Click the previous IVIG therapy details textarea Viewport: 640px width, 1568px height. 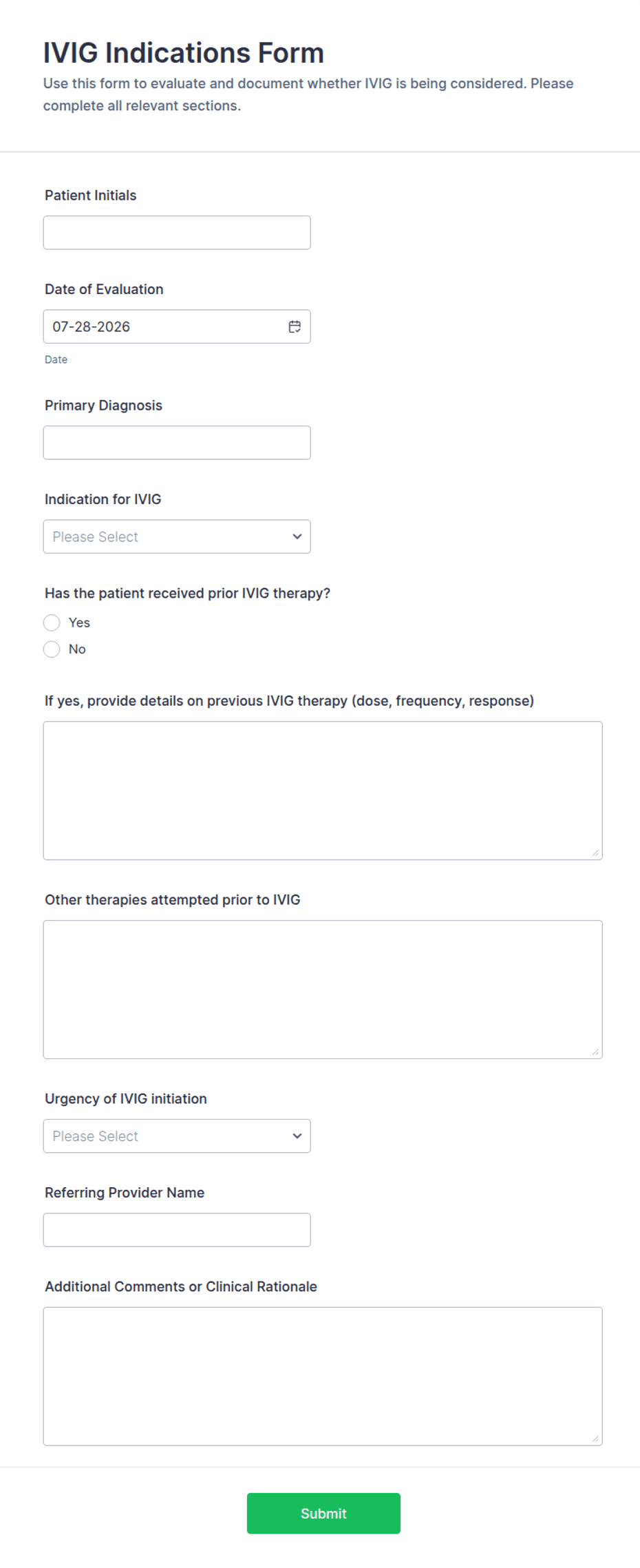click(323, 791)
